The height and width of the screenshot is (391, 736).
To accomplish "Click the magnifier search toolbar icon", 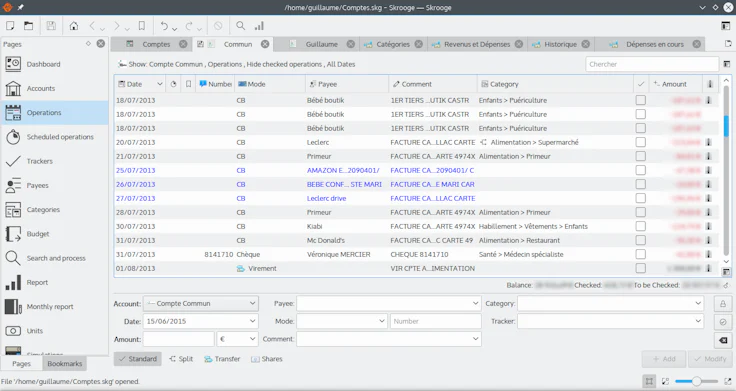I will pos(240,26).
